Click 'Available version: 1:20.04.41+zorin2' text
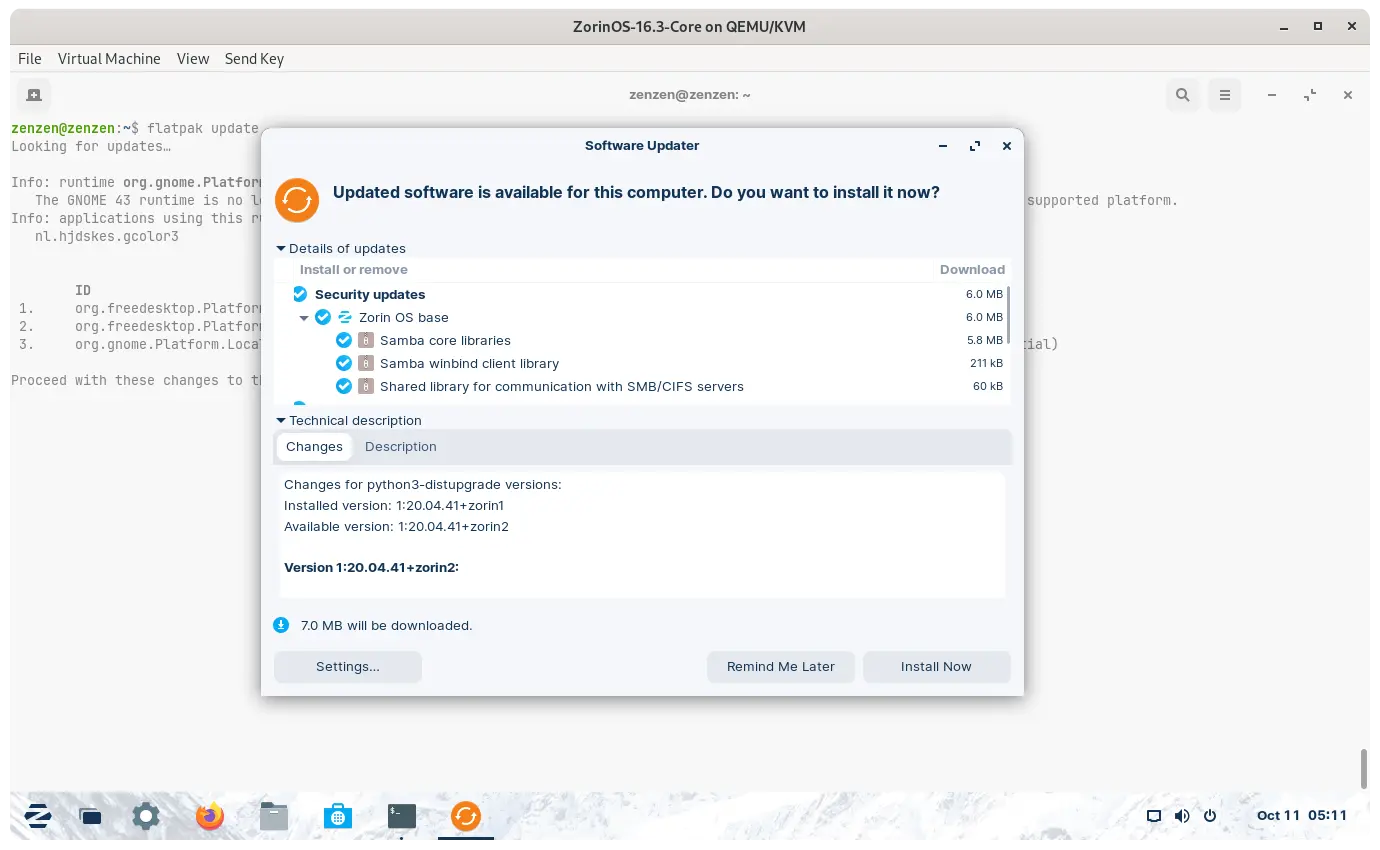This screenshot has height=850, width=1380. pyautogui.click(x=396, y=526)
